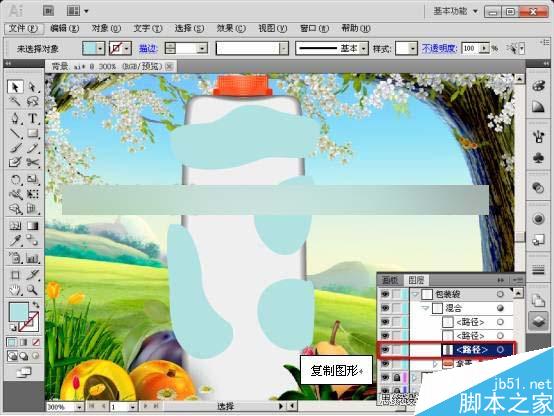
Task: Select the Hand tool
Action: pyautogui.click(x=15, y=290)
